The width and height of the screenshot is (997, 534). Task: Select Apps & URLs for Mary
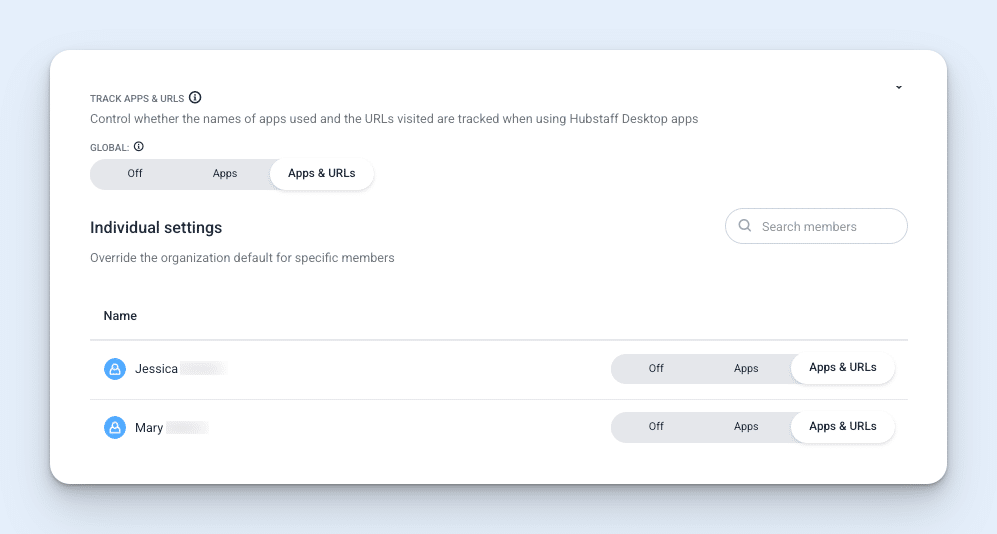click(842, 427)
